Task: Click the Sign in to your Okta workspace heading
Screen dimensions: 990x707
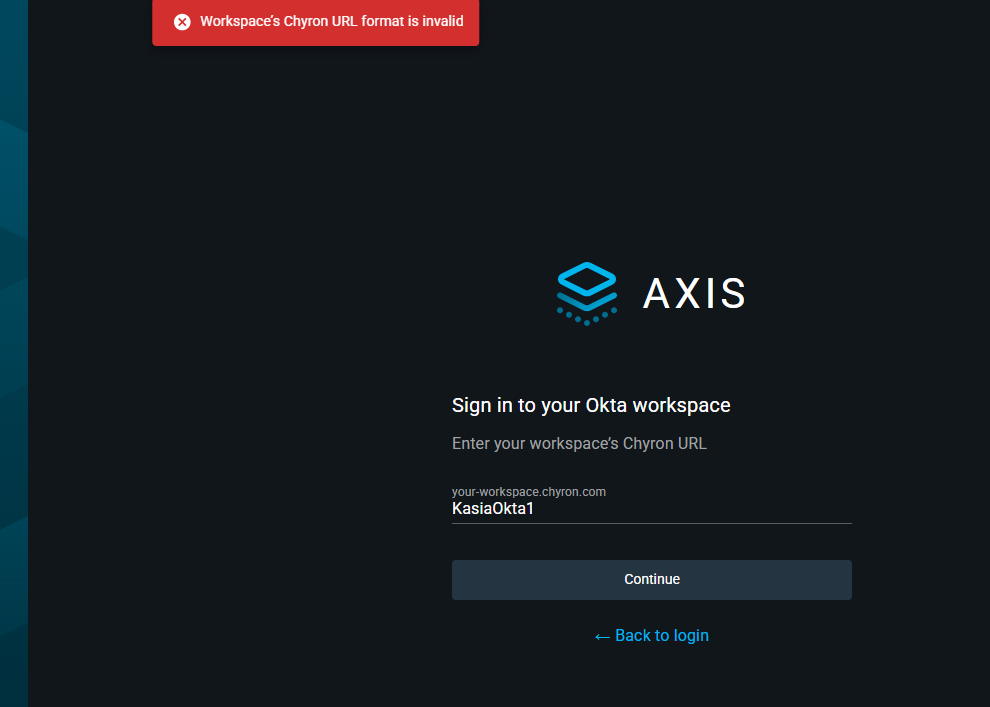Action: 591,406
